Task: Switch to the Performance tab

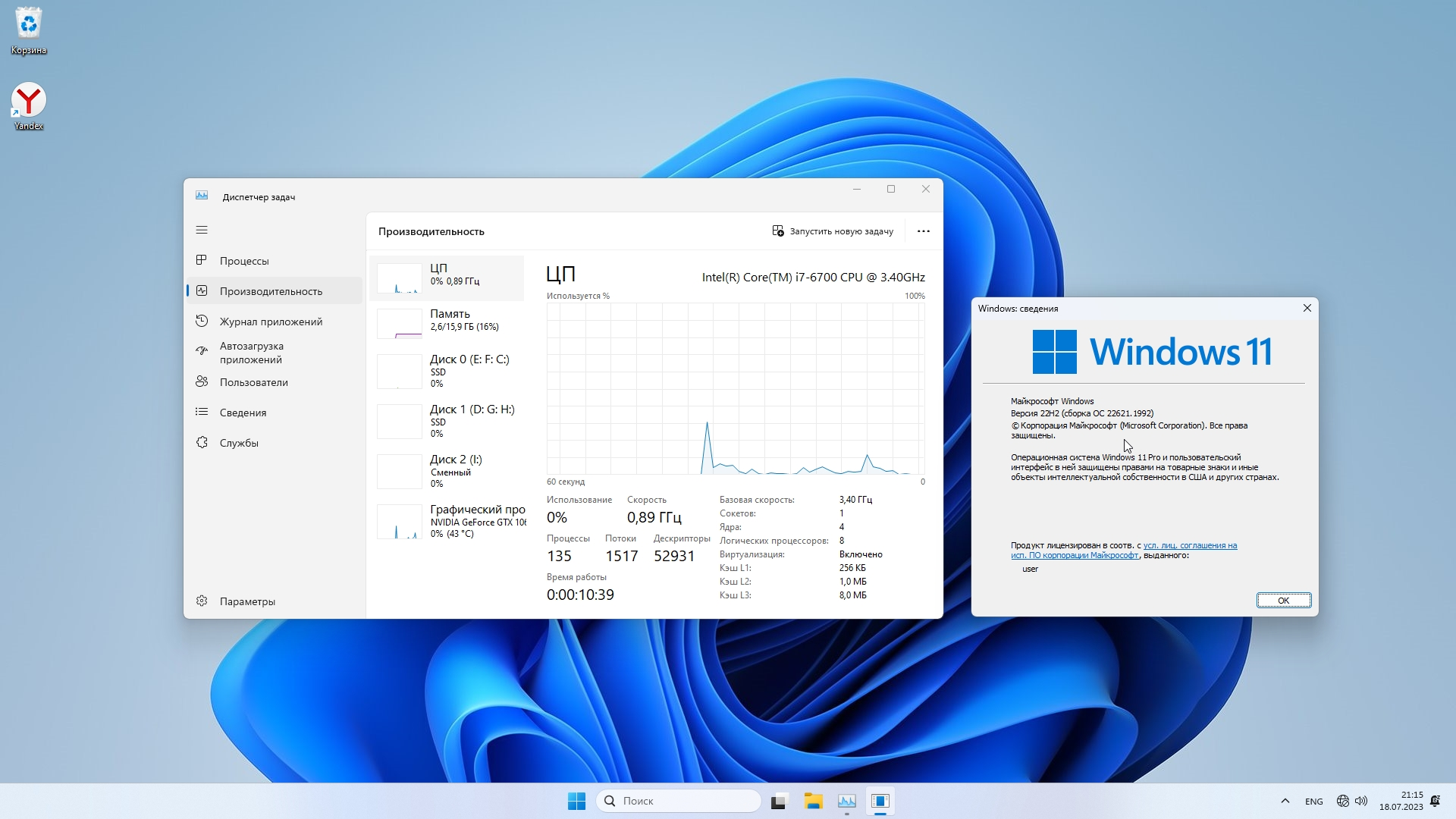Action: [271, 291]
